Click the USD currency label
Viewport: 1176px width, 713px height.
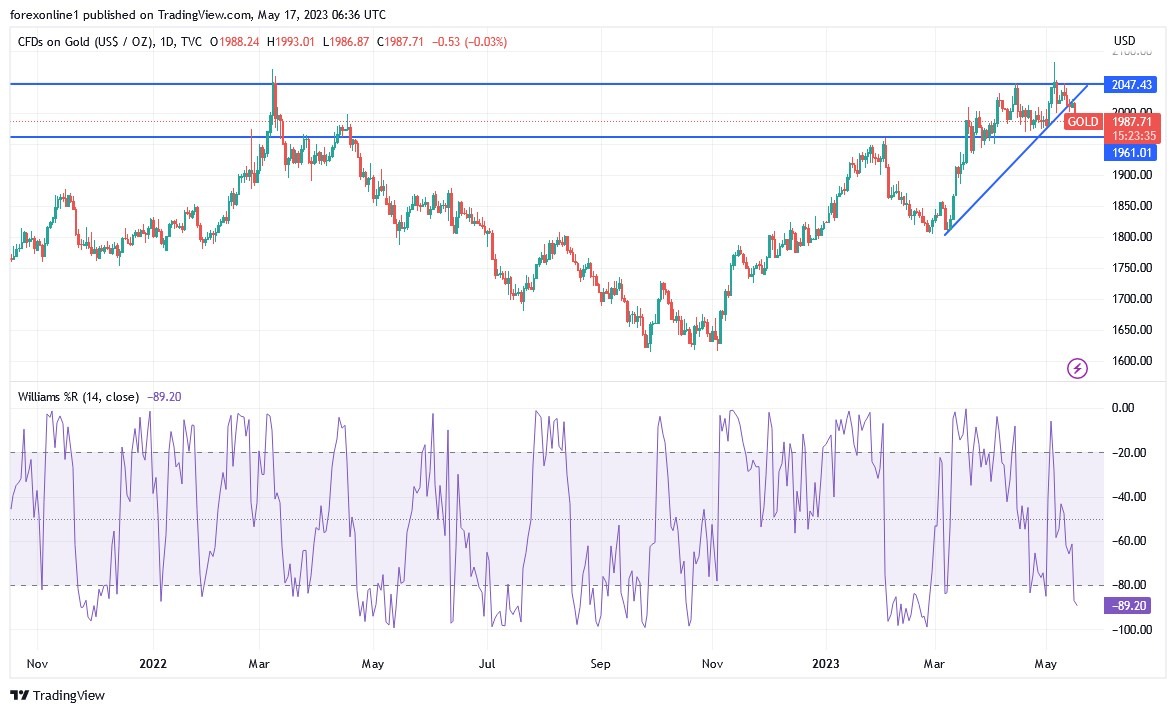[1124, 40]
